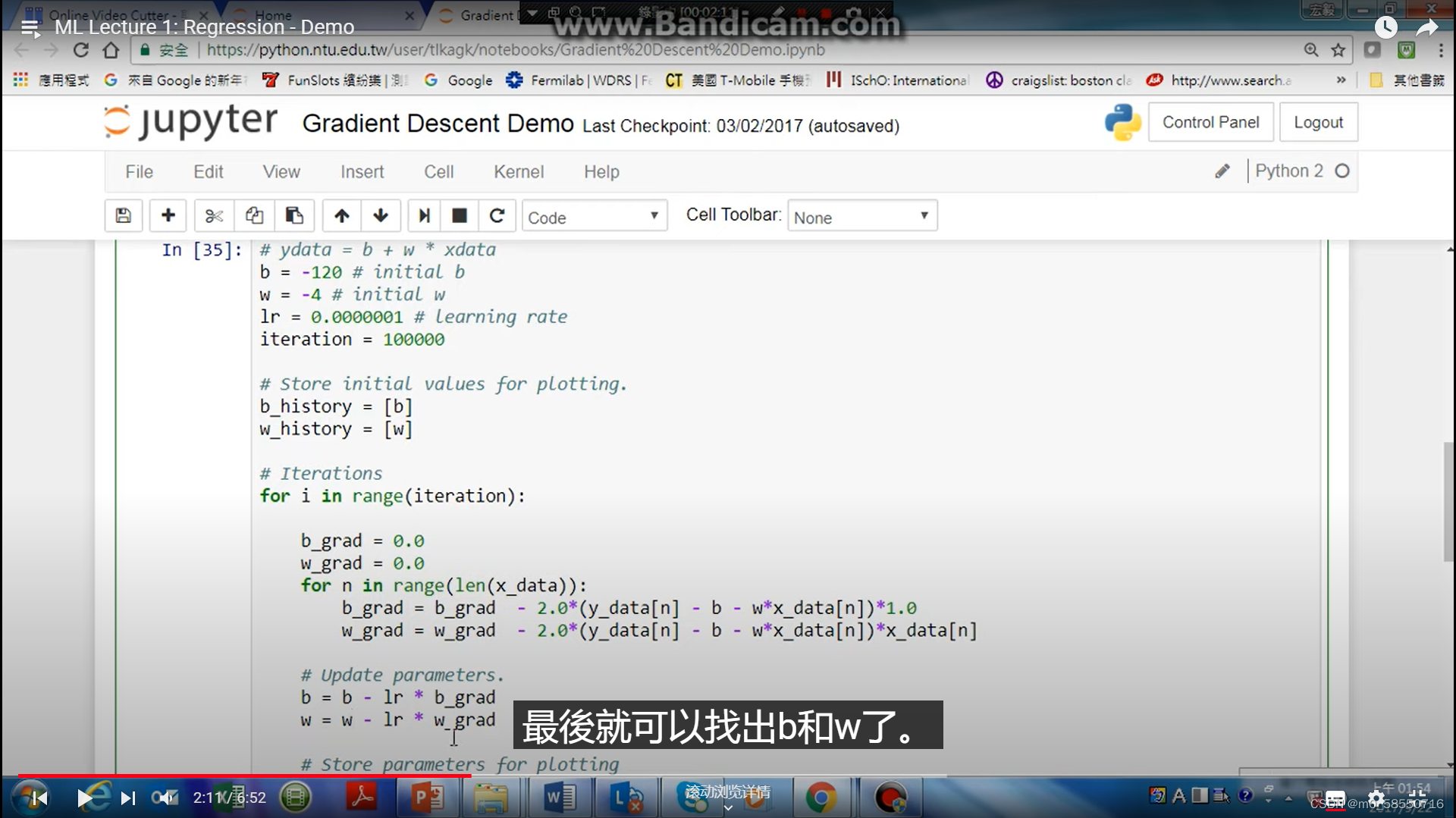Open the Help menu
Image resolution: width=1456 pixels, height=818 pixels.
tap(601, 172)
